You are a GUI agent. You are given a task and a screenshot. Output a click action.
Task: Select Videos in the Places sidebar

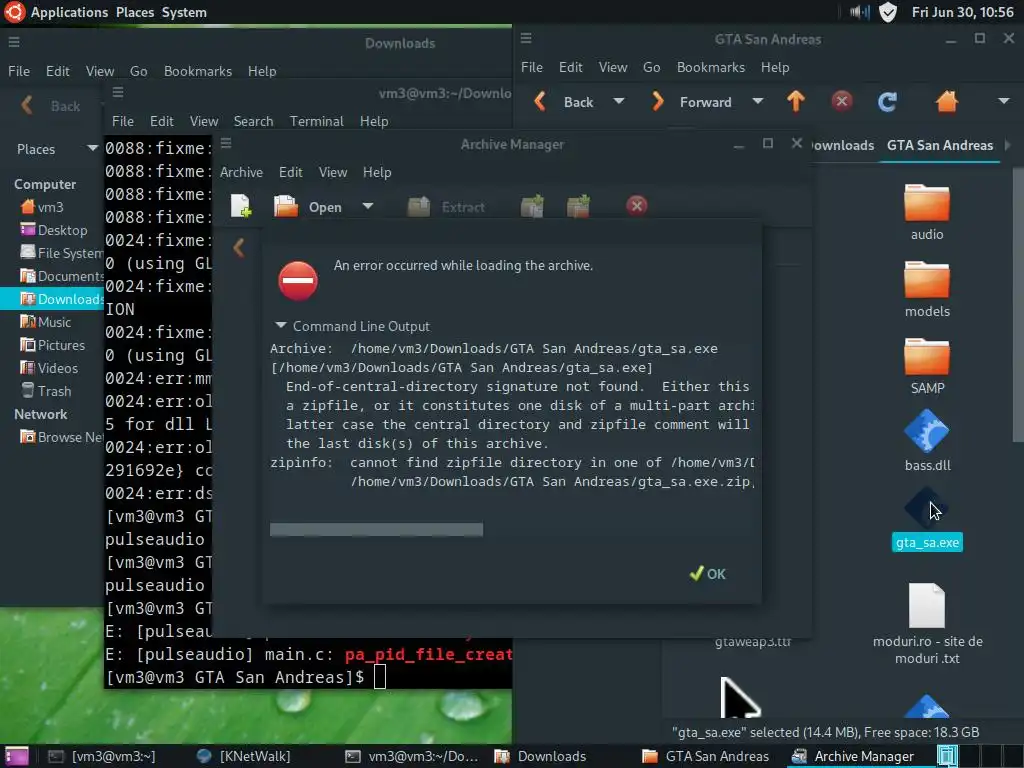[x=57, y=368]
